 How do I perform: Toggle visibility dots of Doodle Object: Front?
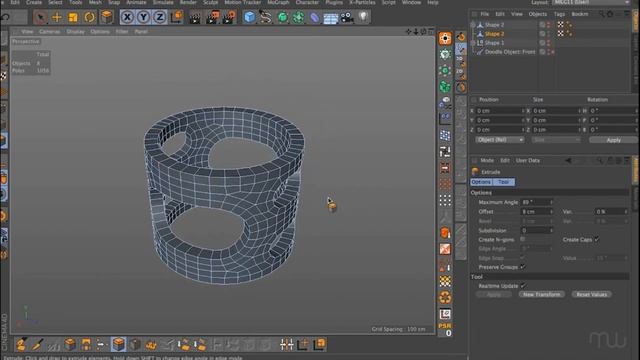(548, 52)
